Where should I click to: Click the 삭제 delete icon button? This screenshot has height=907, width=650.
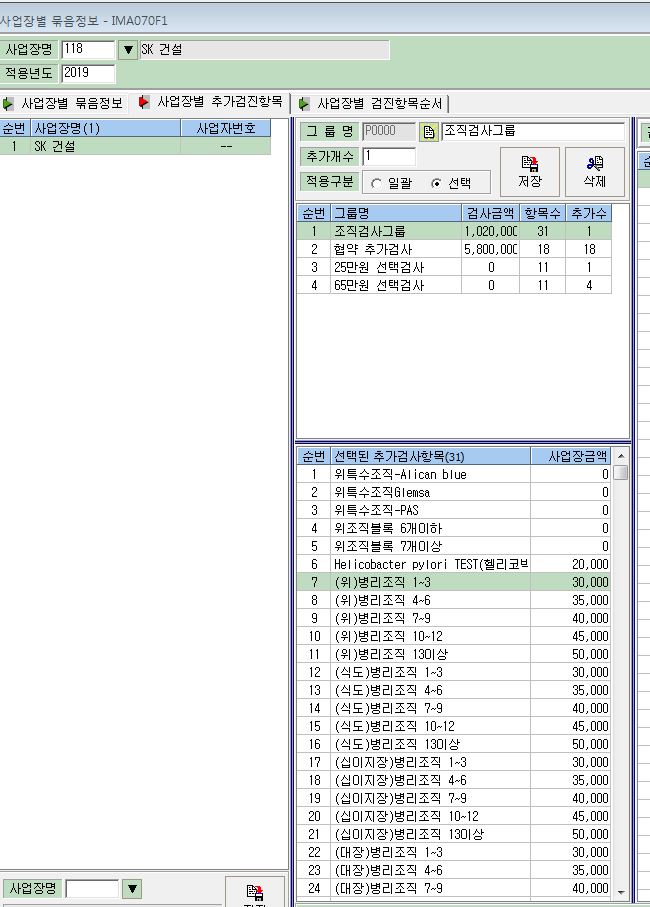pos(594,172)
